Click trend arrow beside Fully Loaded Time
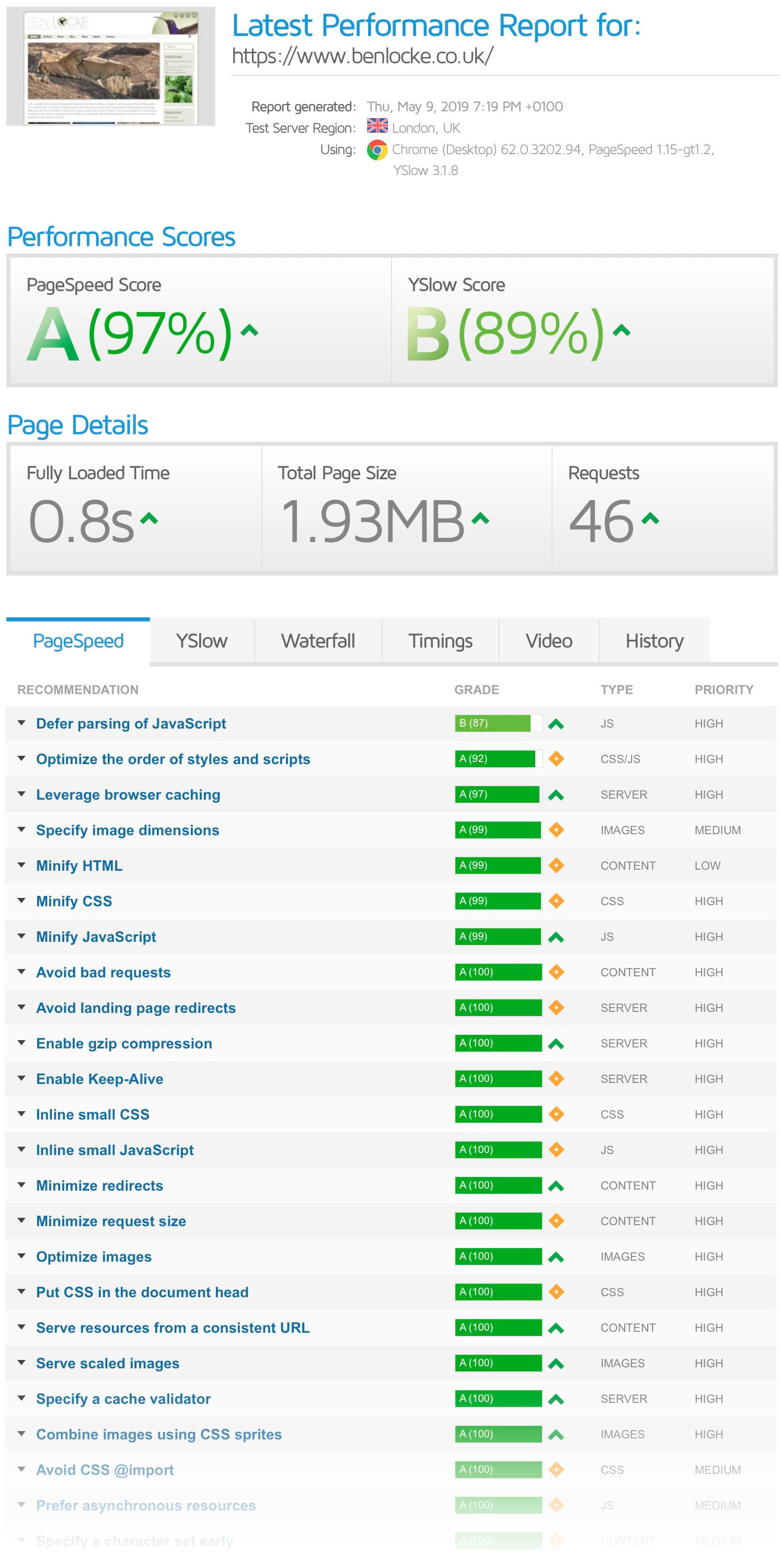Image resolution: width=781 pixels, height=1568 pixels. 149,518
